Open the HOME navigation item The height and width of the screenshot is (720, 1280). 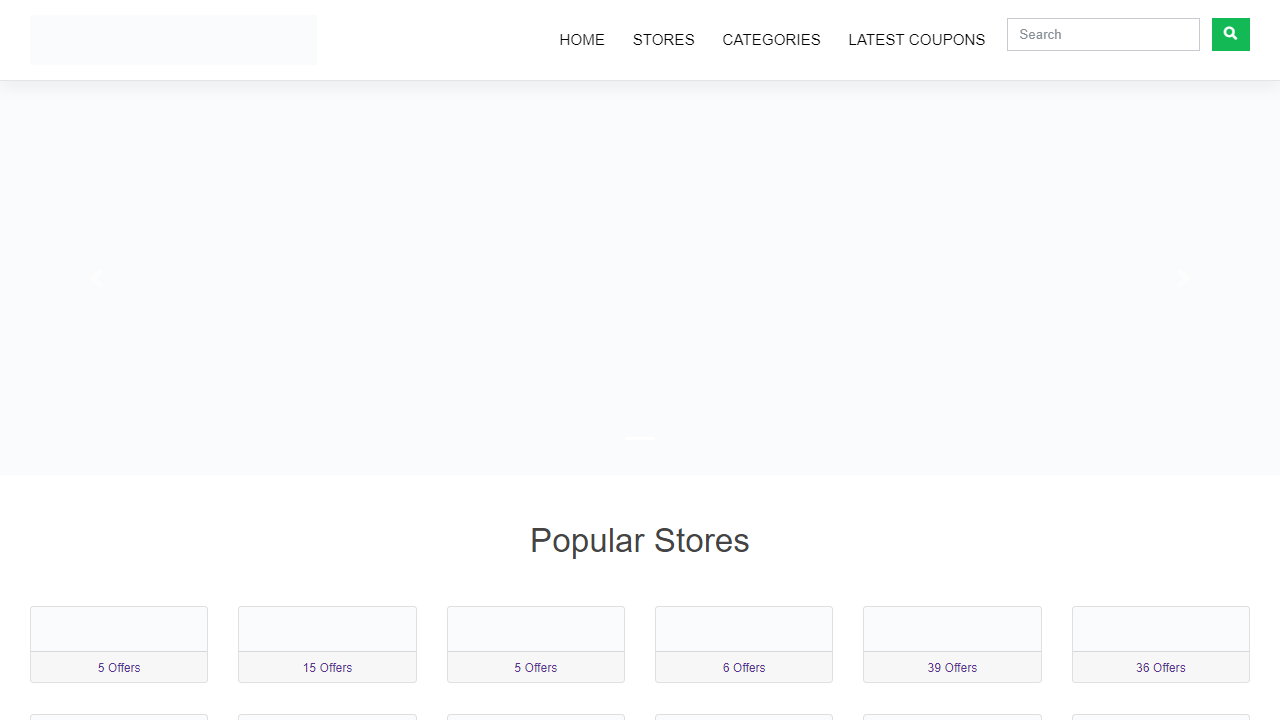pos(582,40)
